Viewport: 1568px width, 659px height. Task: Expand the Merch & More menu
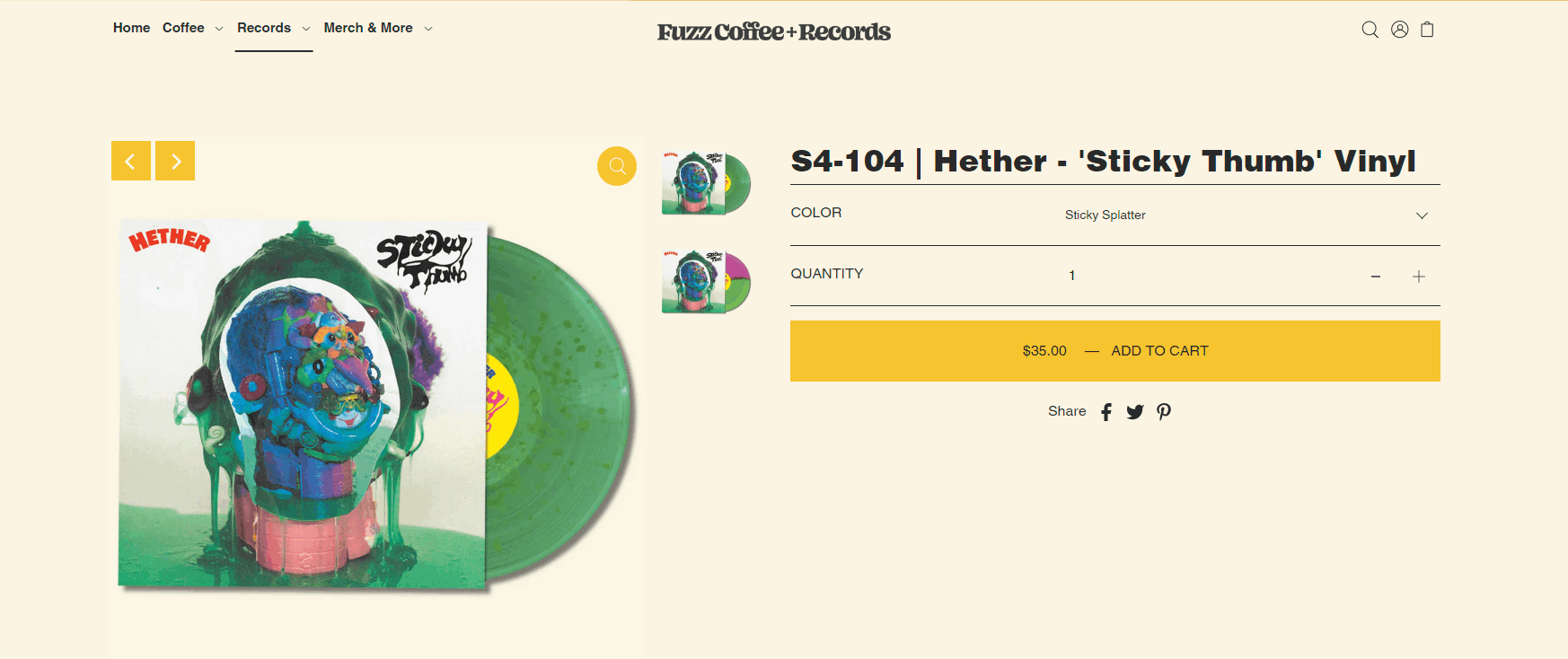378,28
